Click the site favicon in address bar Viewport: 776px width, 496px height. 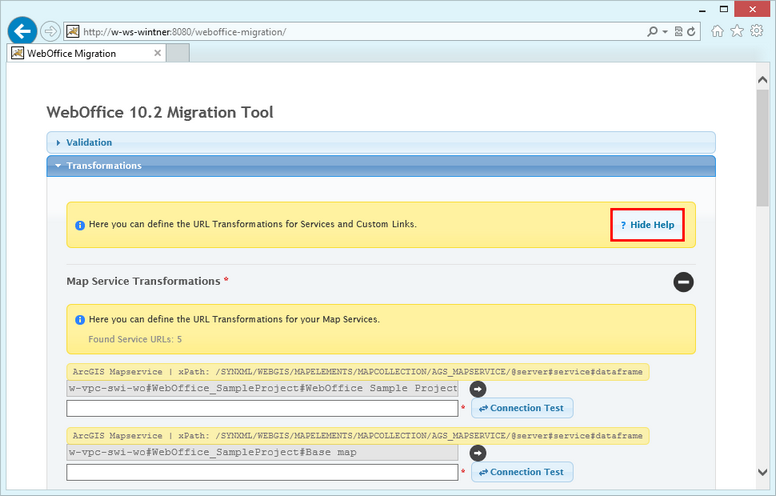coord(73,32)
